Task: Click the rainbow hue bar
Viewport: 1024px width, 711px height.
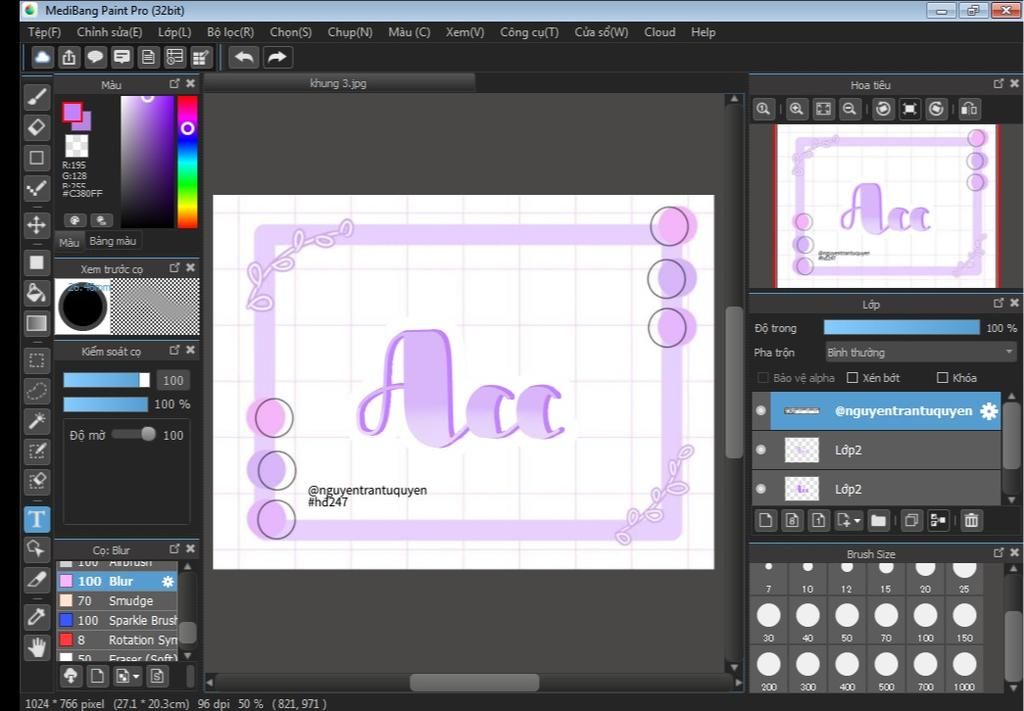Action: point(187,162)
